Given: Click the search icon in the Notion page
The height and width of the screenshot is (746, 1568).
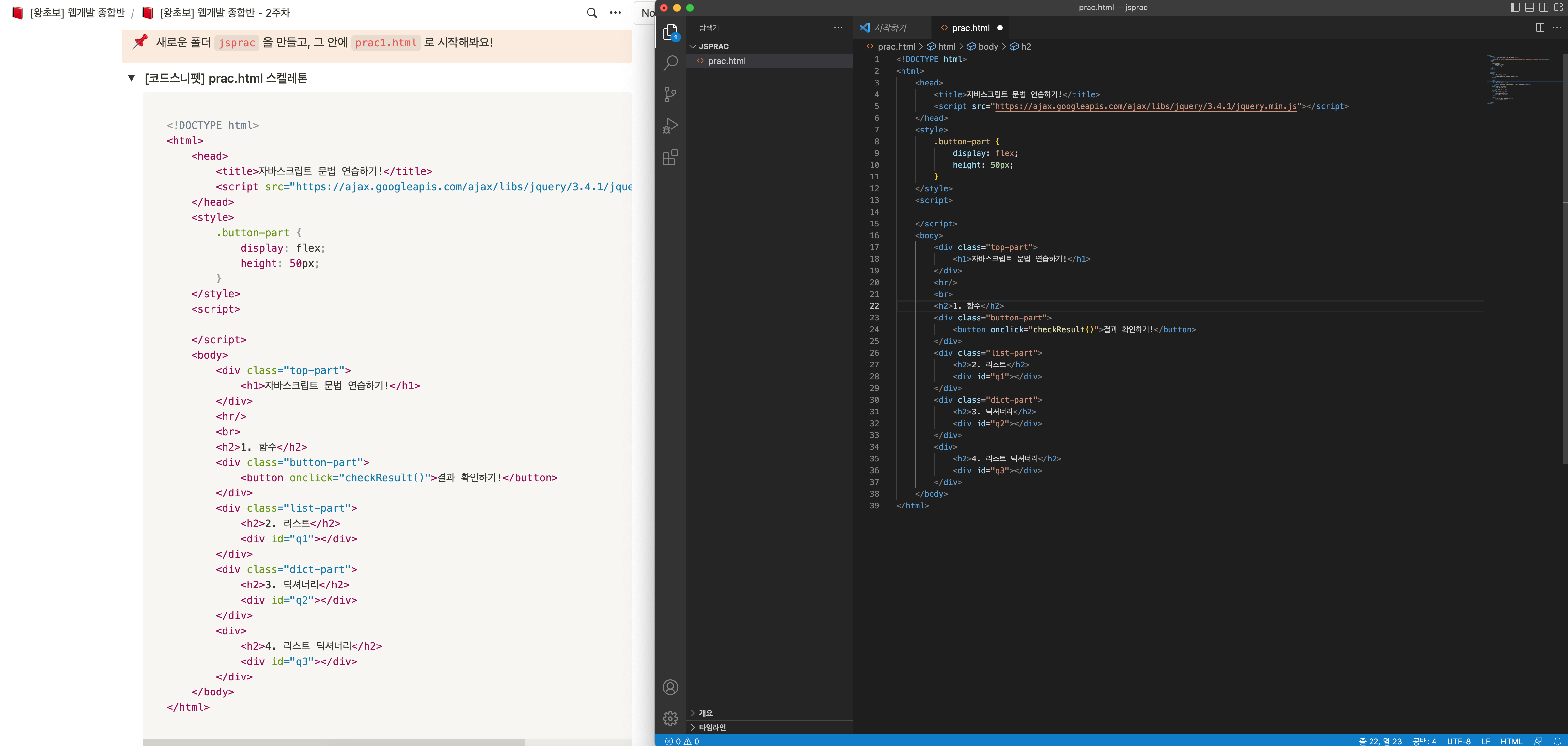Looking at the screenshot, I should tap(592, 13).
